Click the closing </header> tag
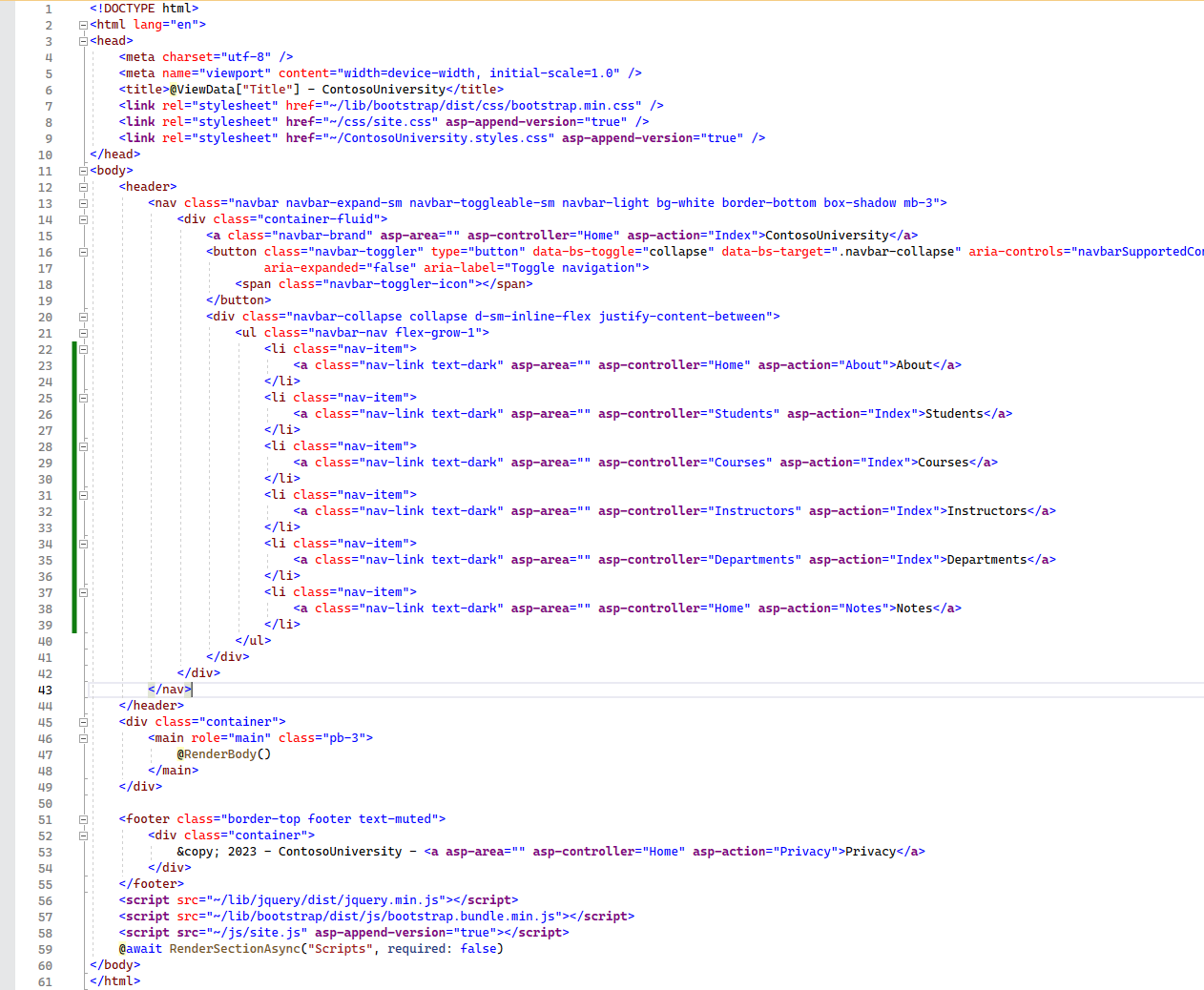This screenshot has height=990, width=1204. click(x=152, y=706)
